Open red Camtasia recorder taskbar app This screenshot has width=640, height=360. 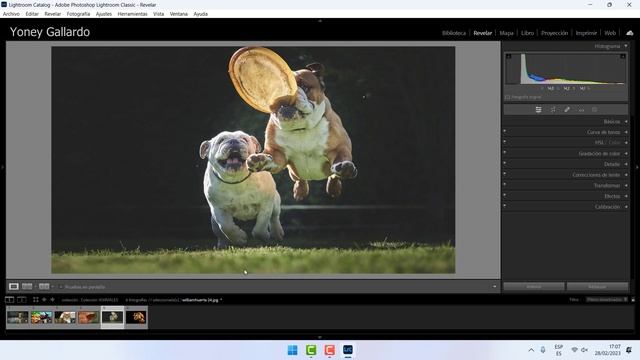click(329, 350)
